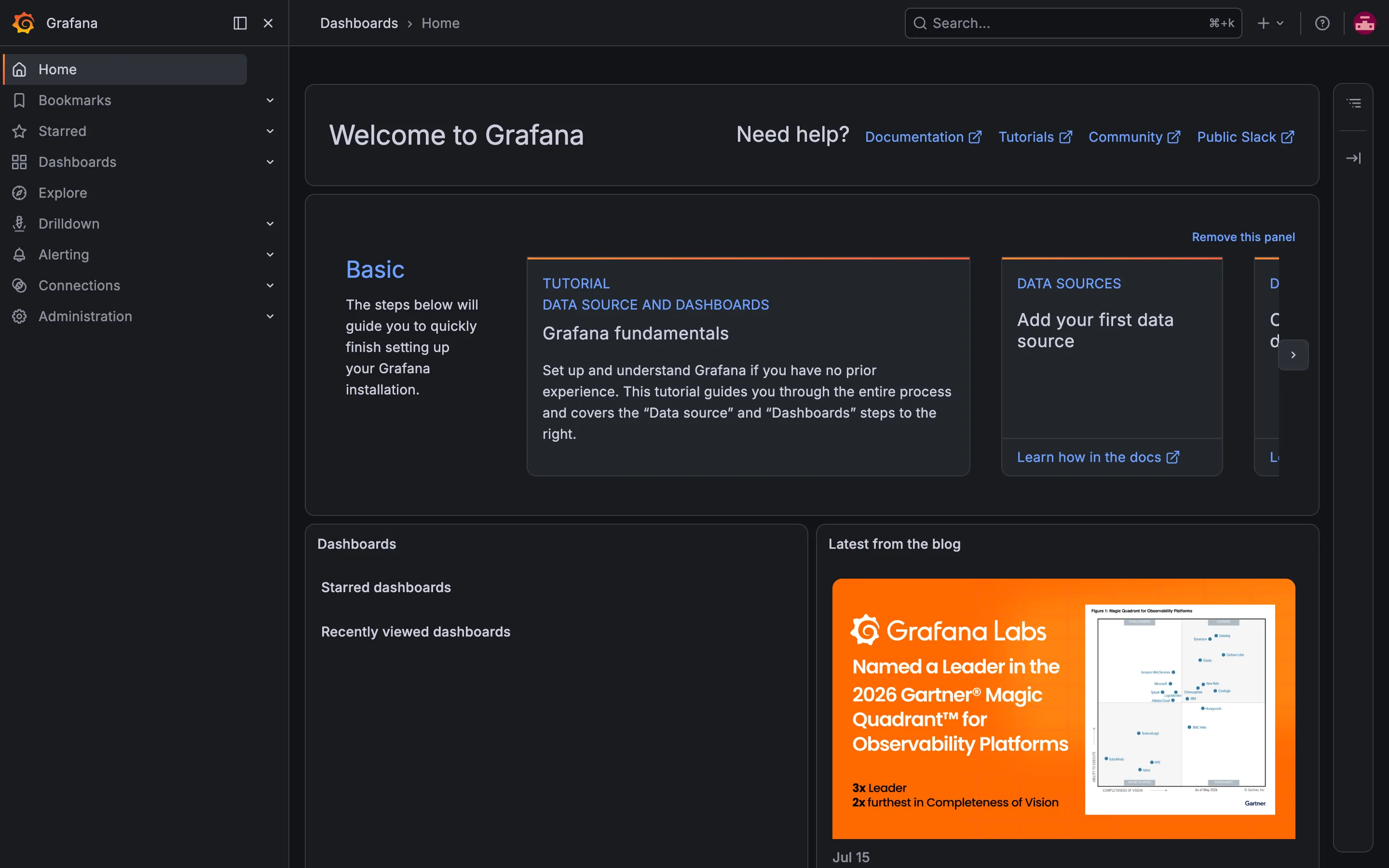Screen dimensions: 1389x868
Task: Click the Jul 15 blog date
Action: tap(851, 857)
